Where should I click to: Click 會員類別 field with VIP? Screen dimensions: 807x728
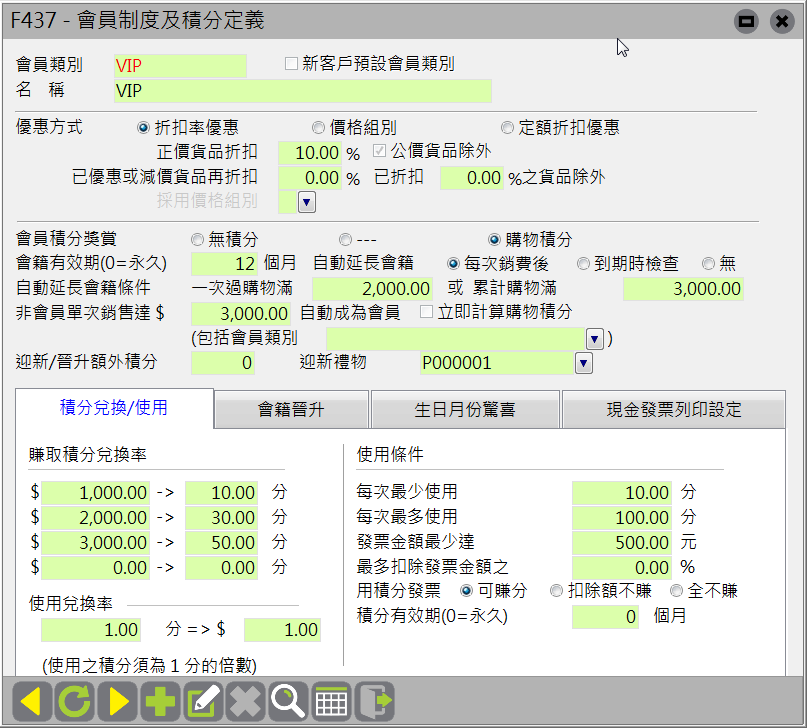coord(180,66)
